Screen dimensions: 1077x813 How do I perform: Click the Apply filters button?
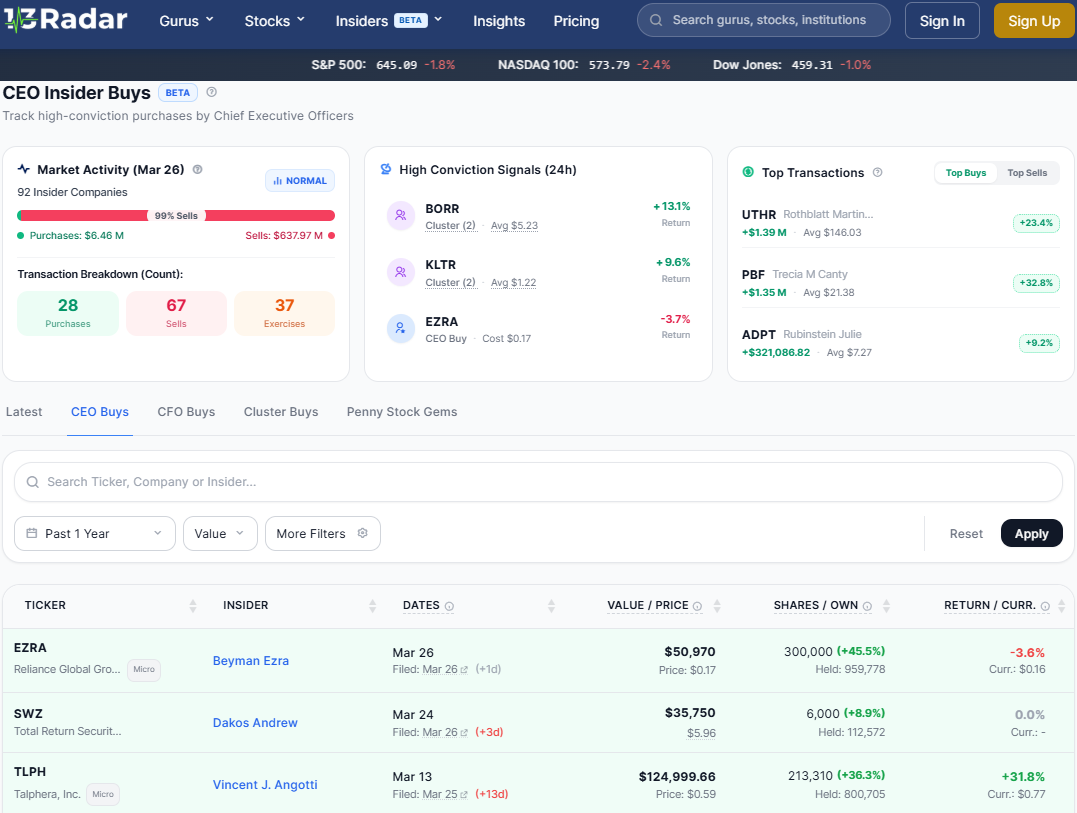tap(1031, 534)
